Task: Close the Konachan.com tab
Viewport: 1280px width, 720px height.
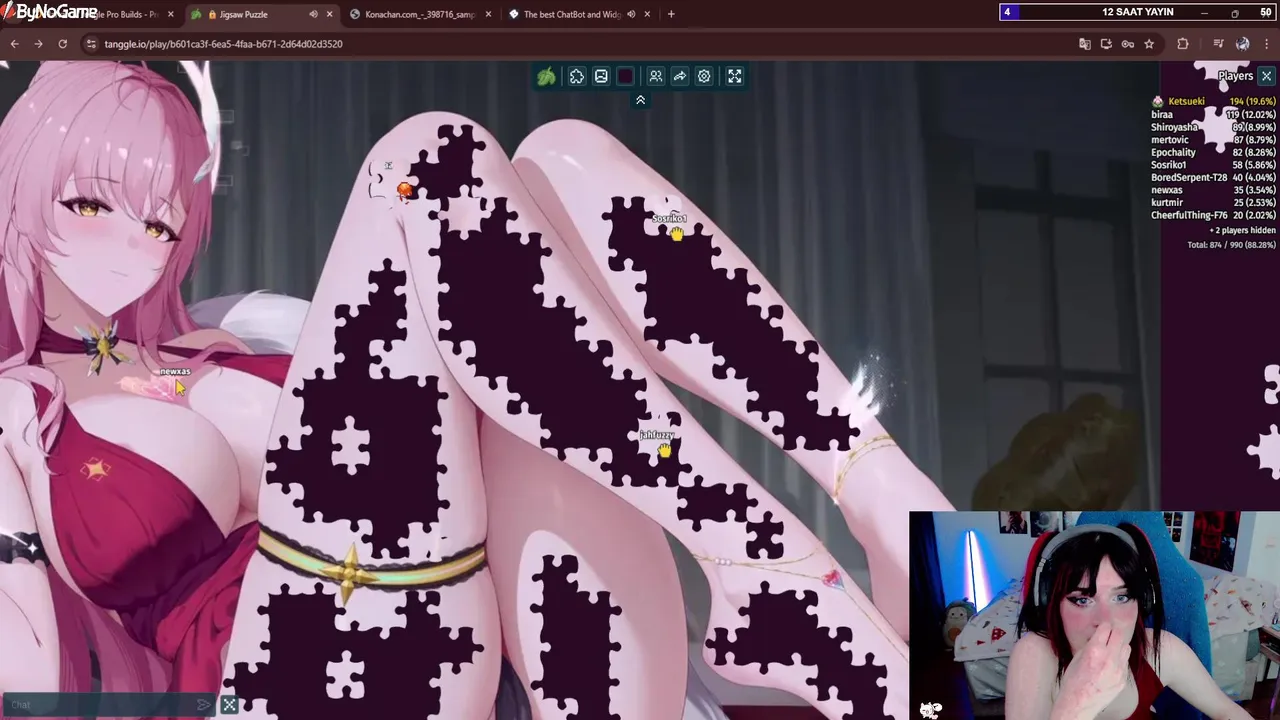Action: coord(486,14)
